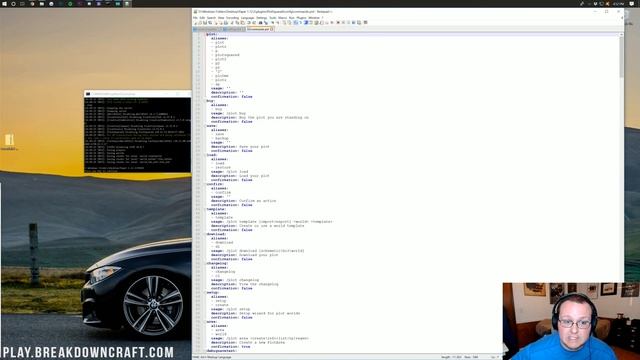Open the Macro menu
The height and width of the screenshot is (360, 640).
[x=282, y=18]
